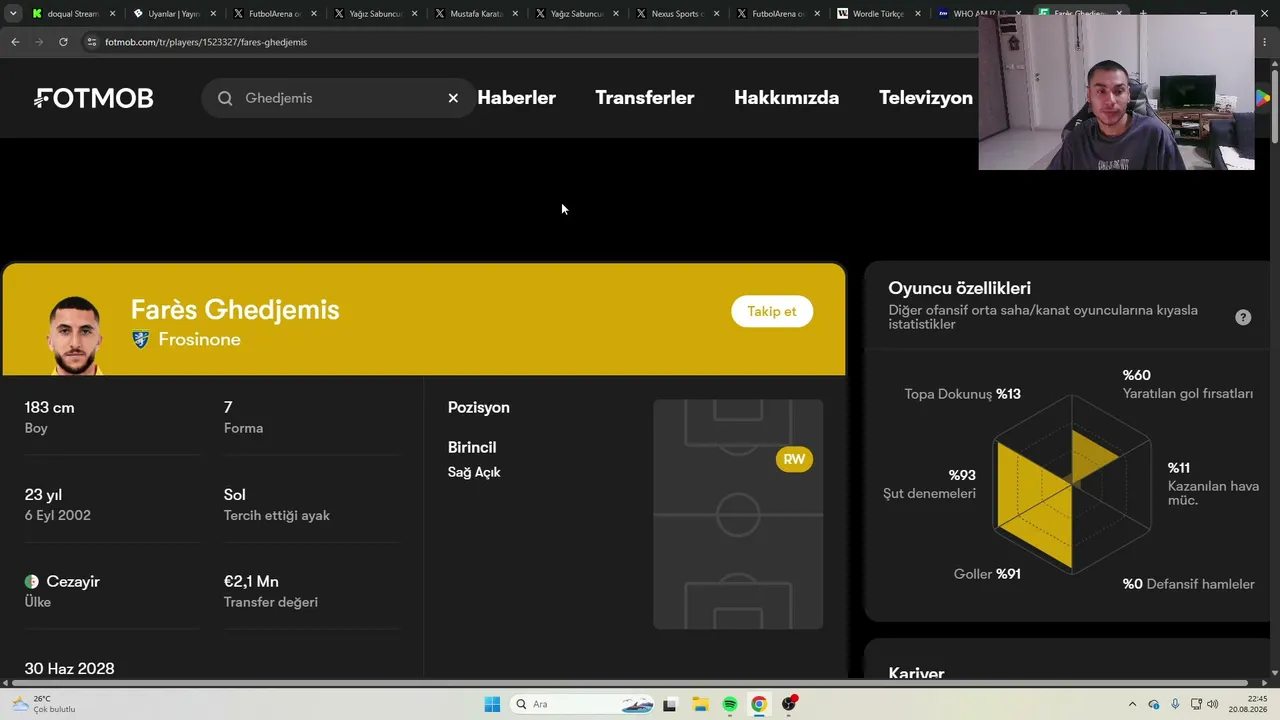Viewport: 1280px width, 720px height.
Task: Switch to the Wordle Türkçe tab
Action: [877, 14]
